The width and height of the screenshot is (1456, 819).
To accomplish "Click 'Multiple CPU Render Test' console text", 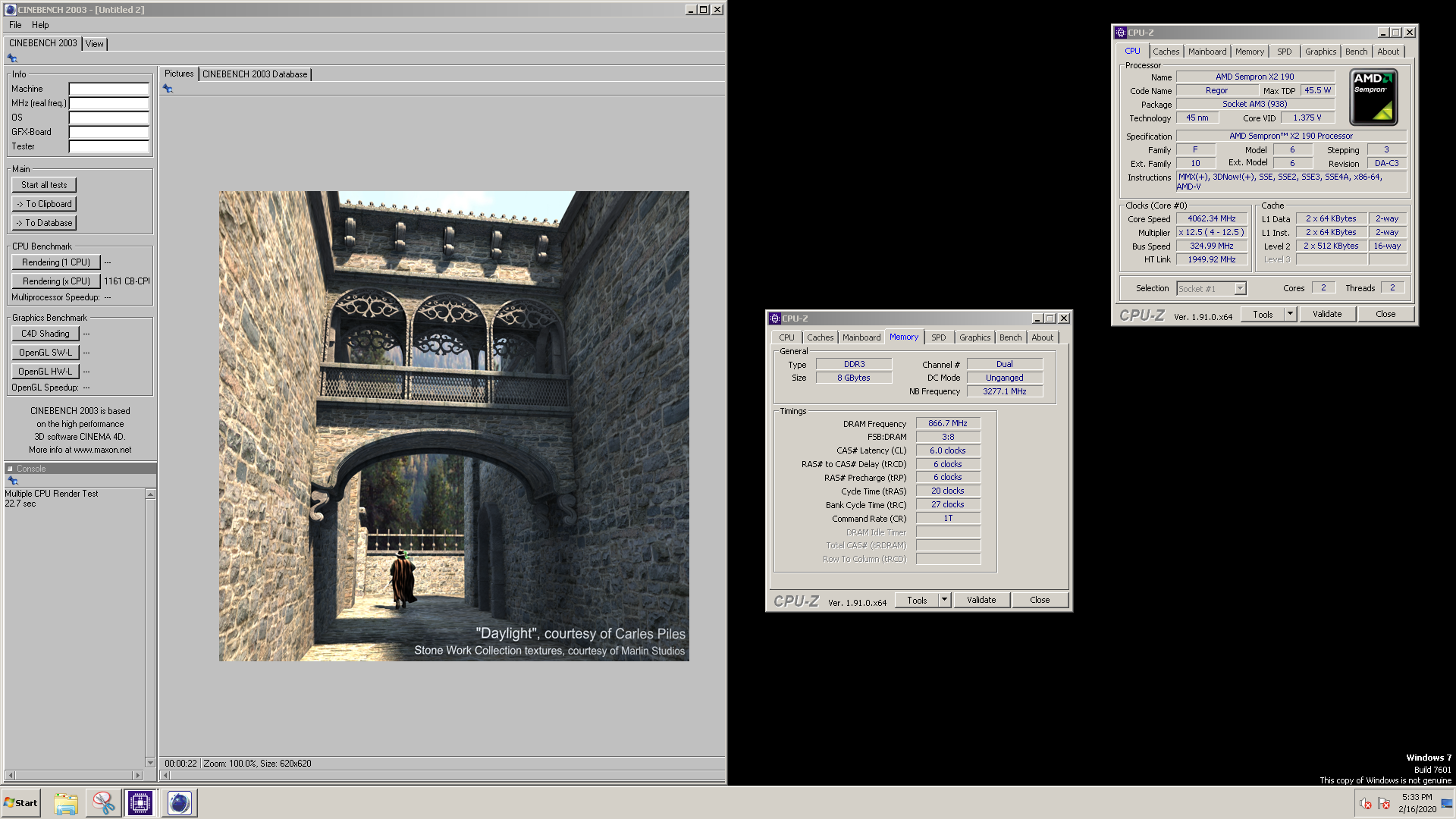I will coord(52,494).
